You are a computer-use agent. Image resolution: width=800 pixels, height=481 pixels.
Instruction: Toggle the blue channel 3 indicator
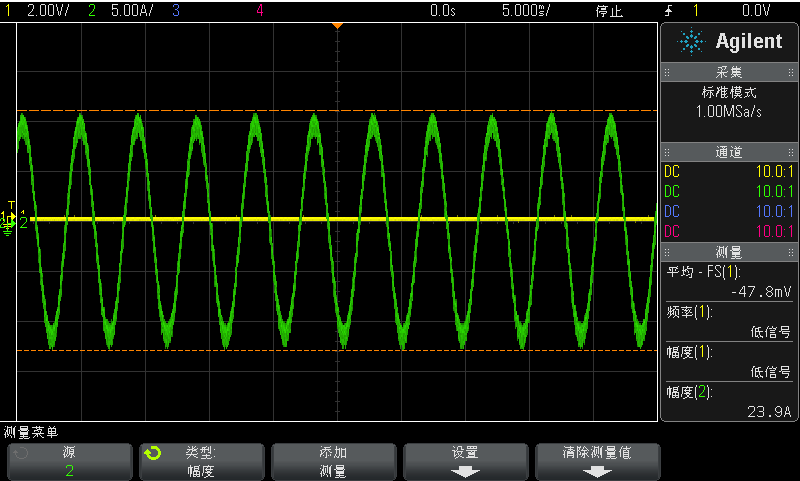(x=176, y=10)
